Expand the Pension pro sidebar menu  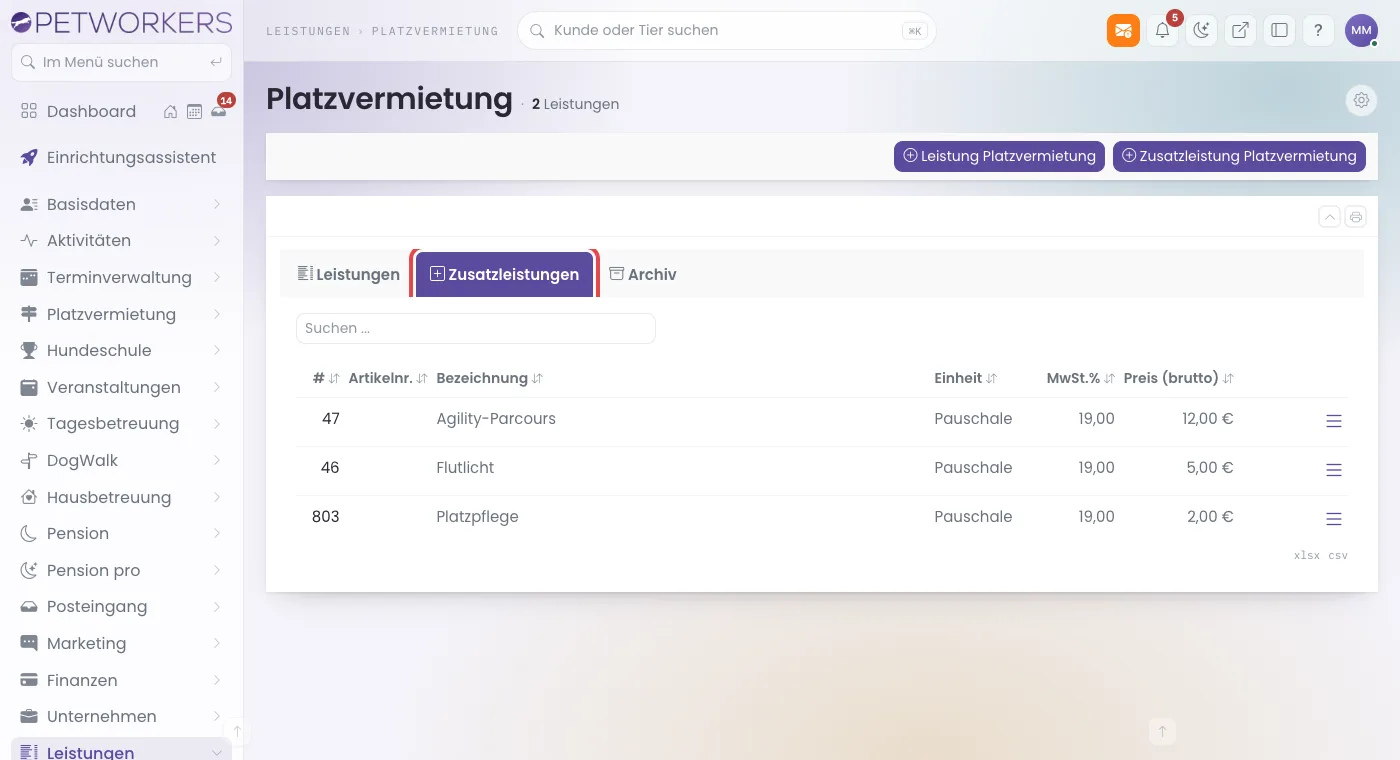tap(121, 570)
